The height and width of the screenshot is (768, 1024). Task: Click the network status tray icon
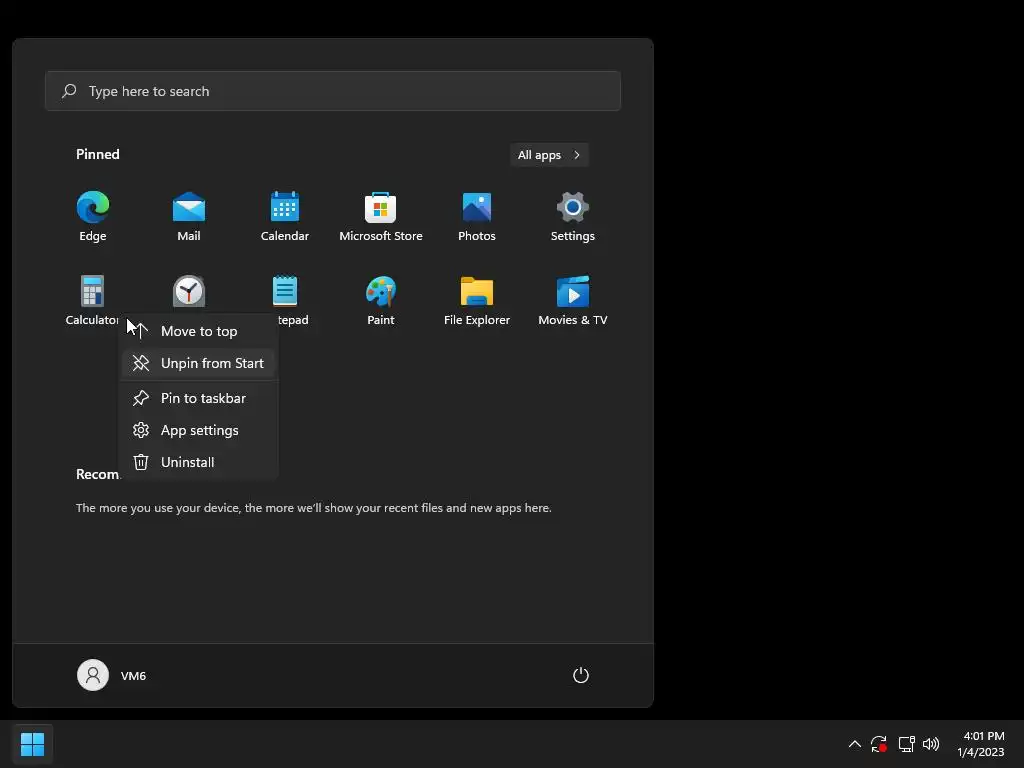pos(906,744)
